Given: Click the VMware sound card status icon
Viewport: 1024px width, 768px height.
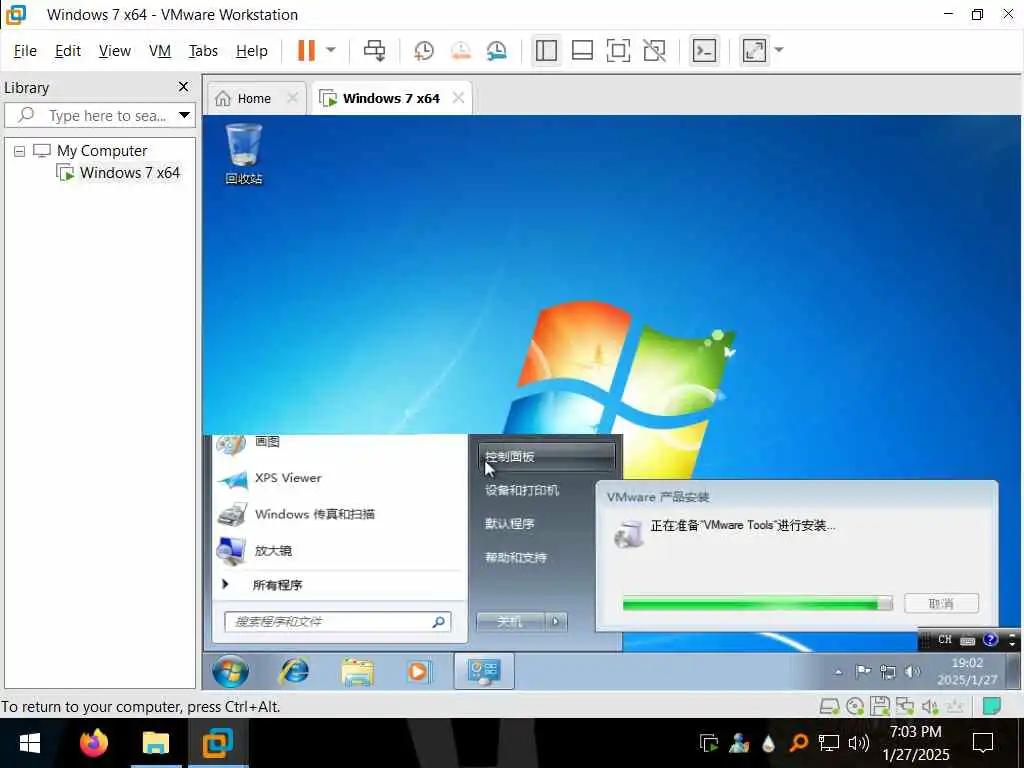Looking at the screenshot, I should pos(929,706).
